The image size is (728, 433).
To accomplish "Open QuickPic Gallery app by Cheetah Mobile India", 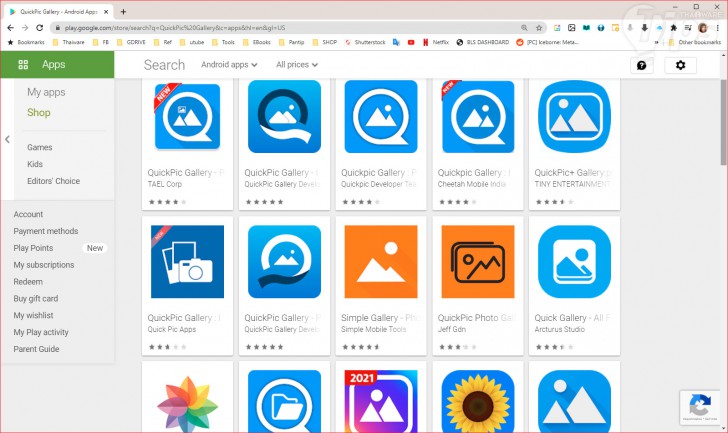I will [478, 144].
